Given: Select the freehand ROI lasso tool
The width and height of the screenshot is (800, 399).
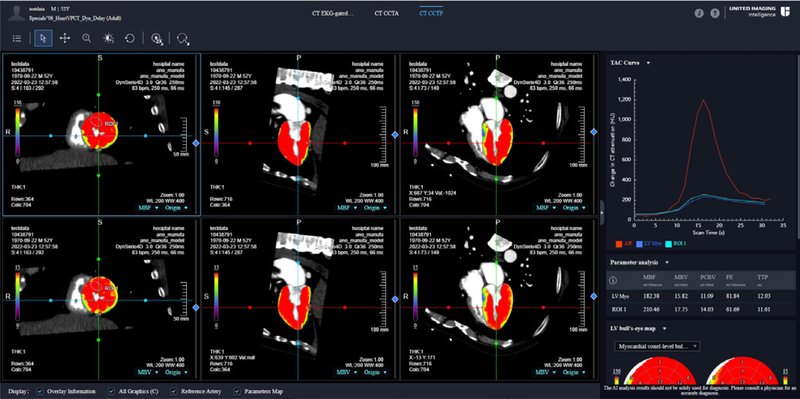Looking at the screenshot, I should click(x=184, y=39).
